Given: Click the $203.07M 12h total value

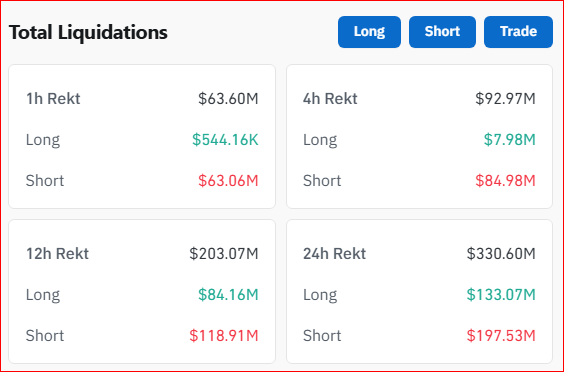Looking at the screenshot, I should coord(224,254).
